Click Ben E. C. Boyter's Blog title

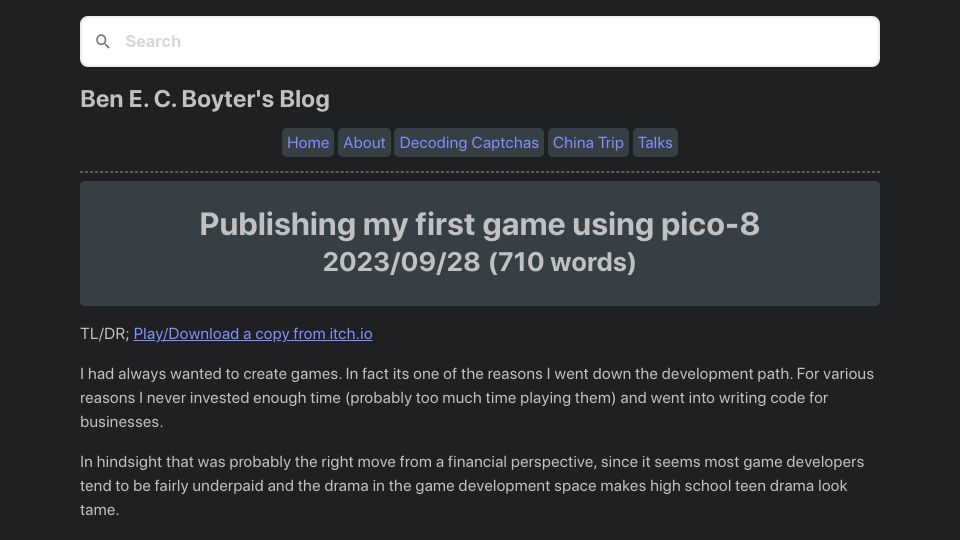pos(205,99)
